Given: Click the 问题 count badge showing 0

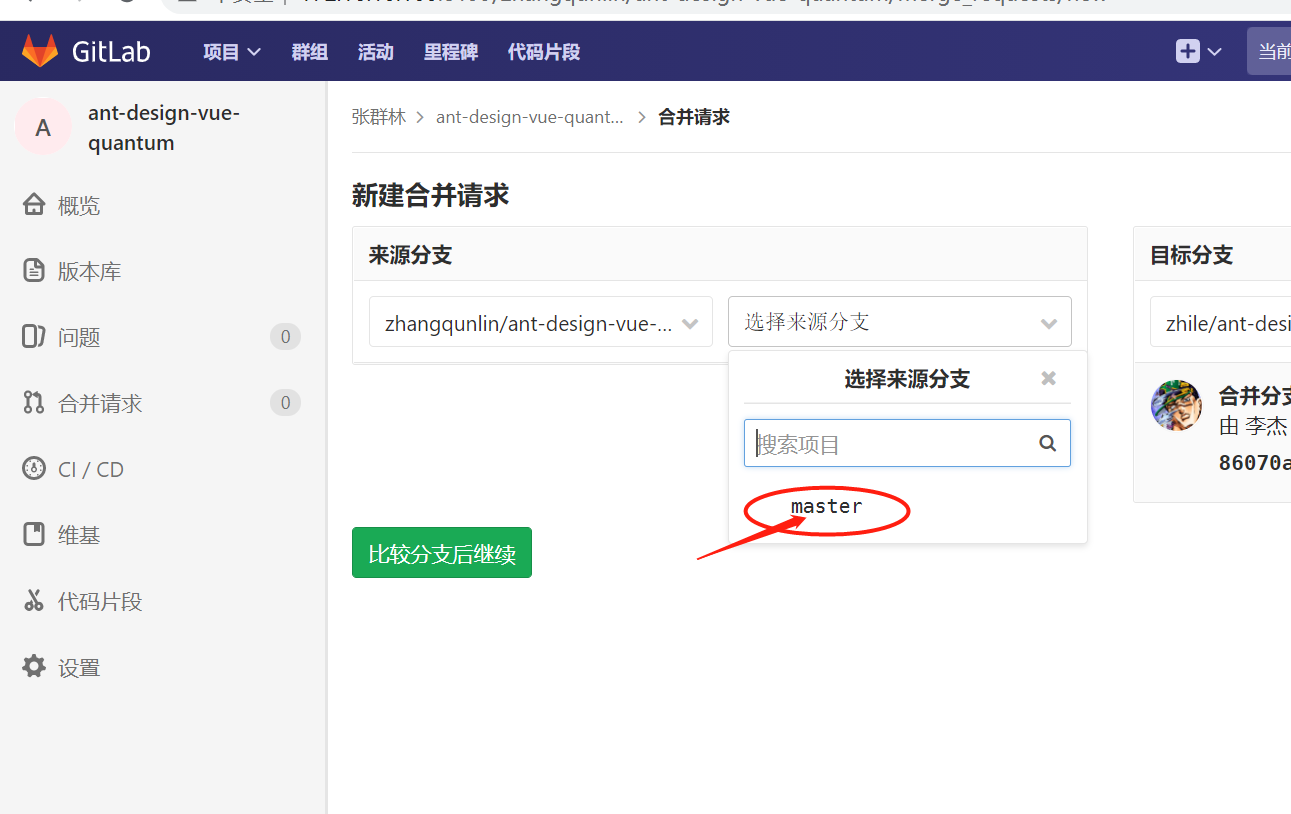Looking at the screenshot, I should click(x=285, y=337).
